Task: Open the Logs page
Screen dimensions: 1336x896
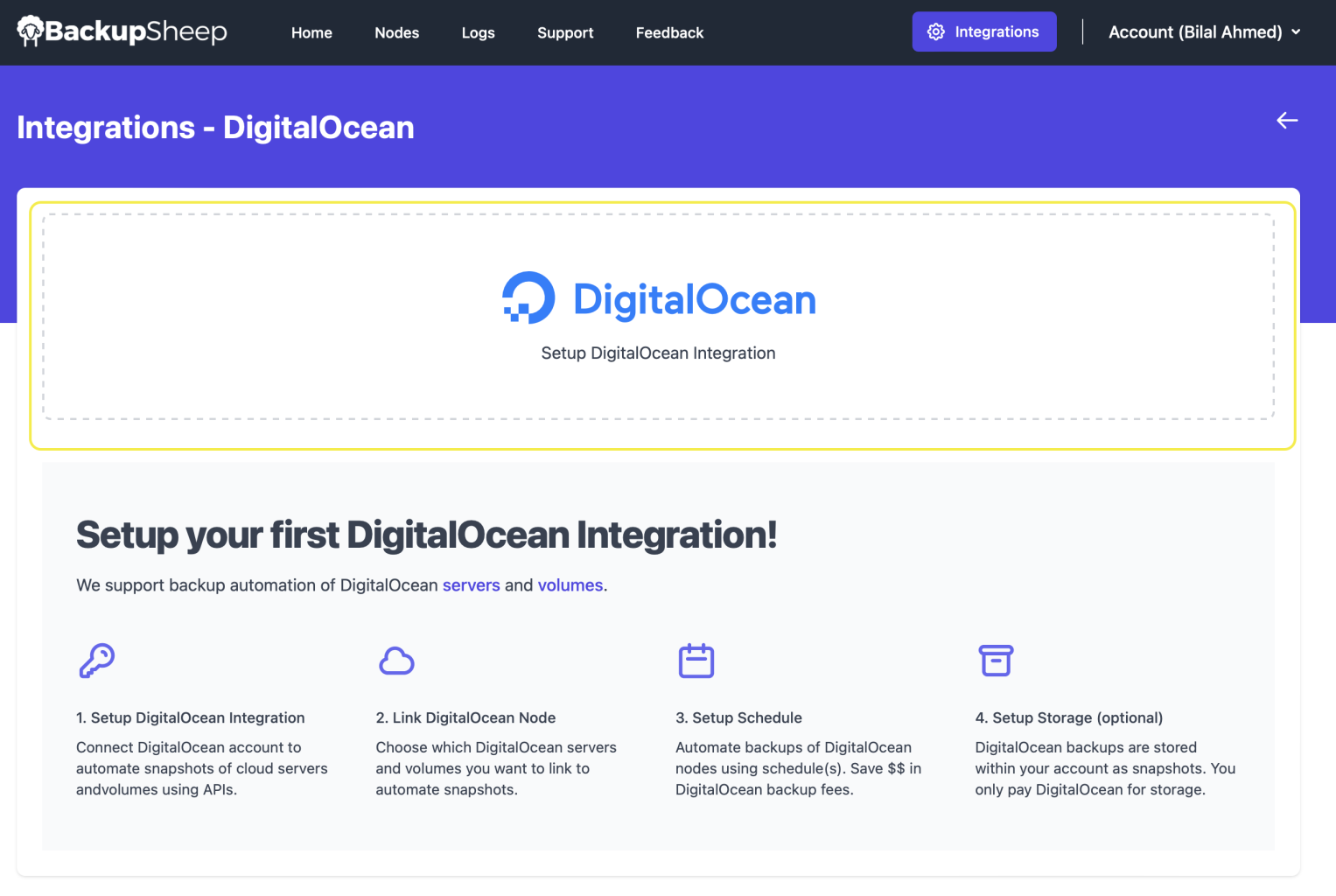Action: 478,32
